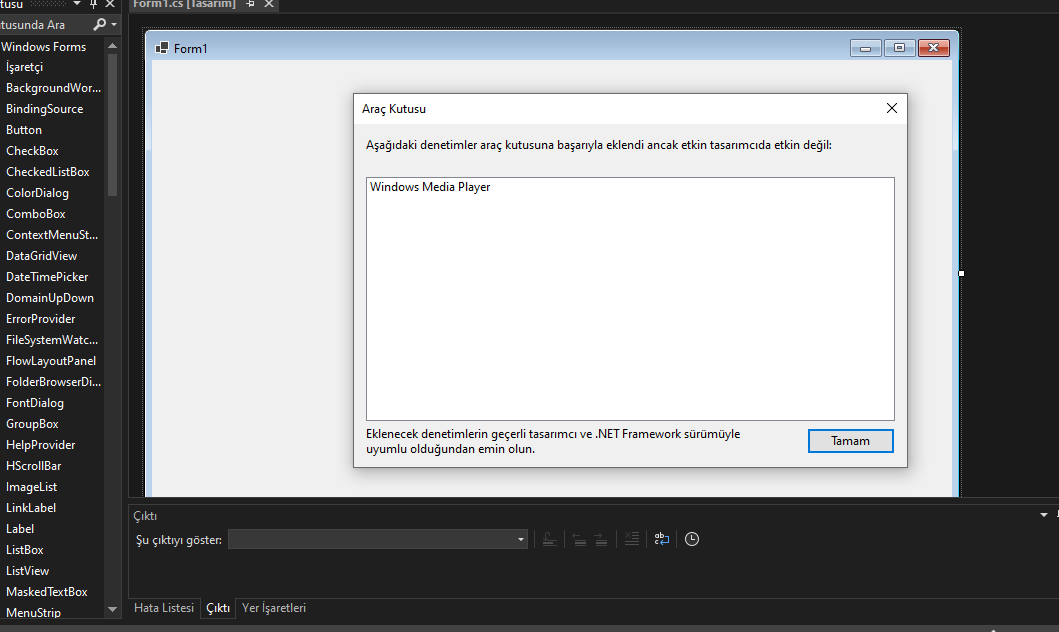Close the Form1.cs design tab
The height and width of the screenshot is (632, 1059).
click(x=269, y=4)
